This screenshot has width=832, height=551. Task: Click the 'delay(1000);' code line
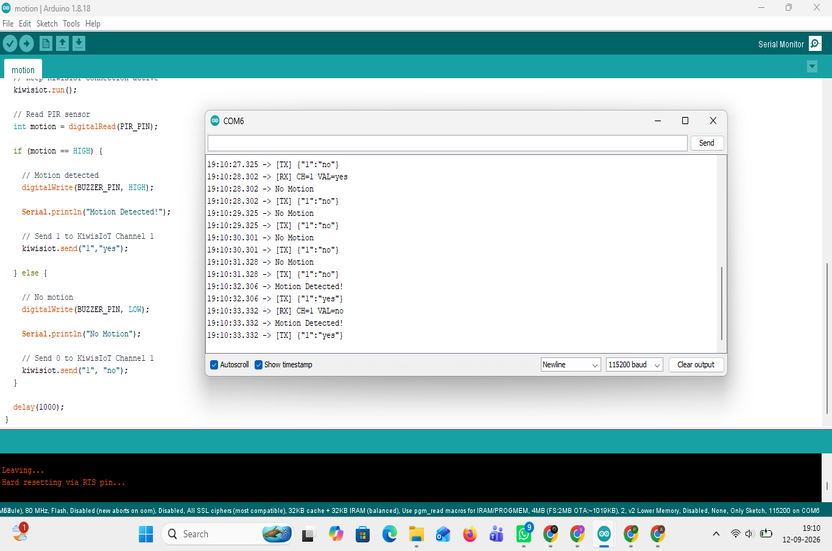(38, 407)
